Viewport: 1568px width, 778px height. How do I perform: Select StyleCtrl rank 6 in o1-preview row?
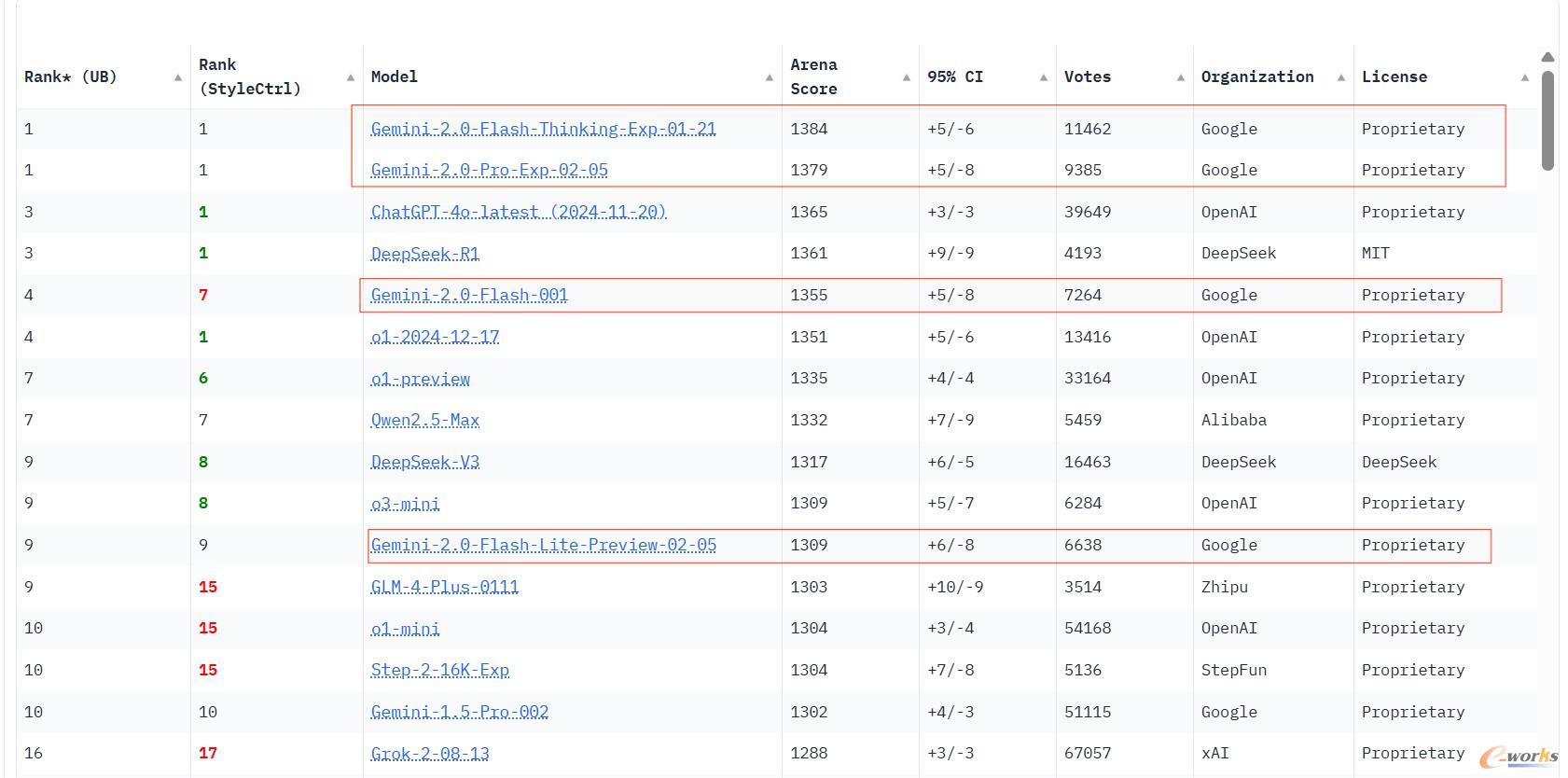(x=202, y=378)
